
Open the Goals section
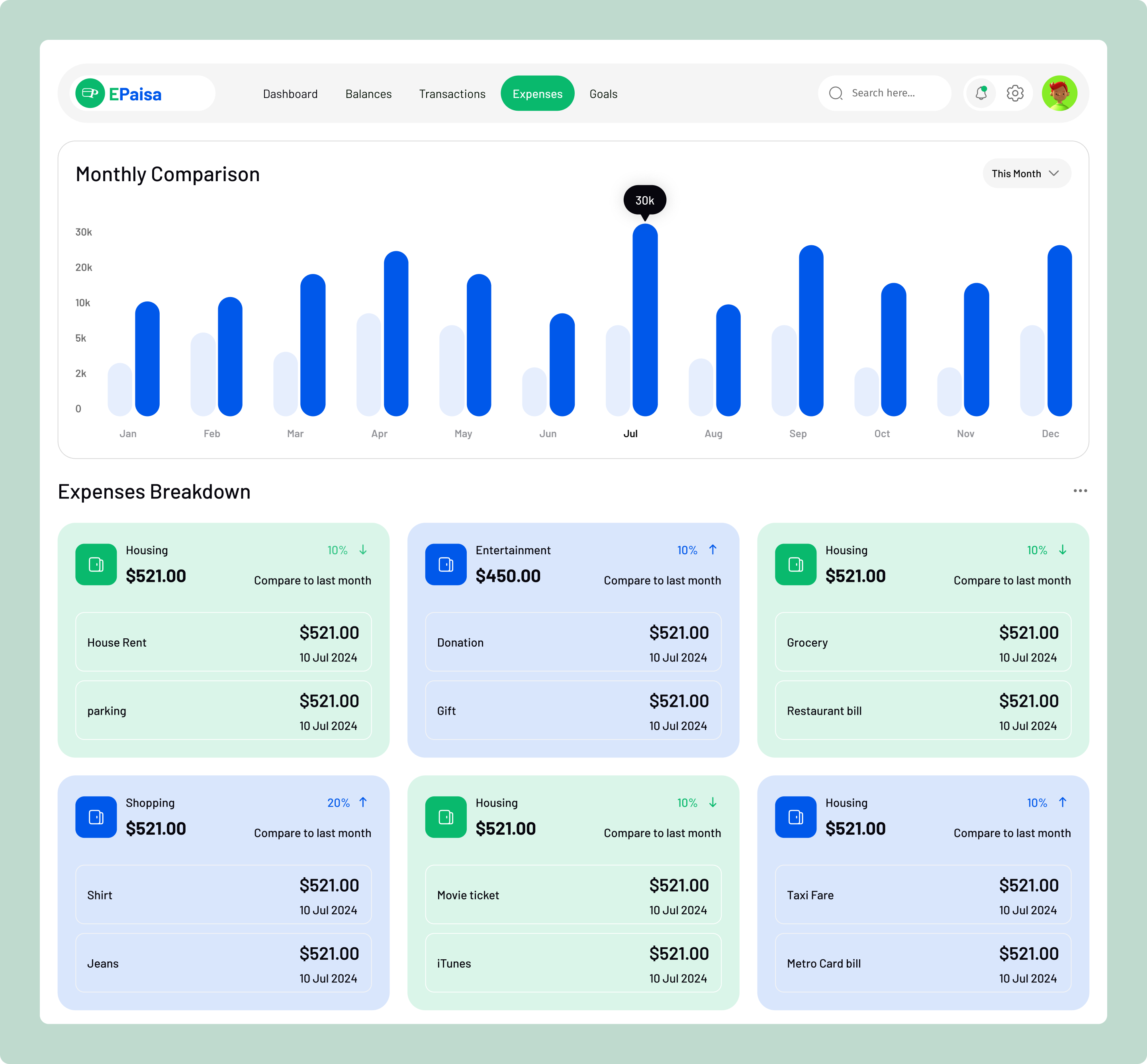pos(603,93)
